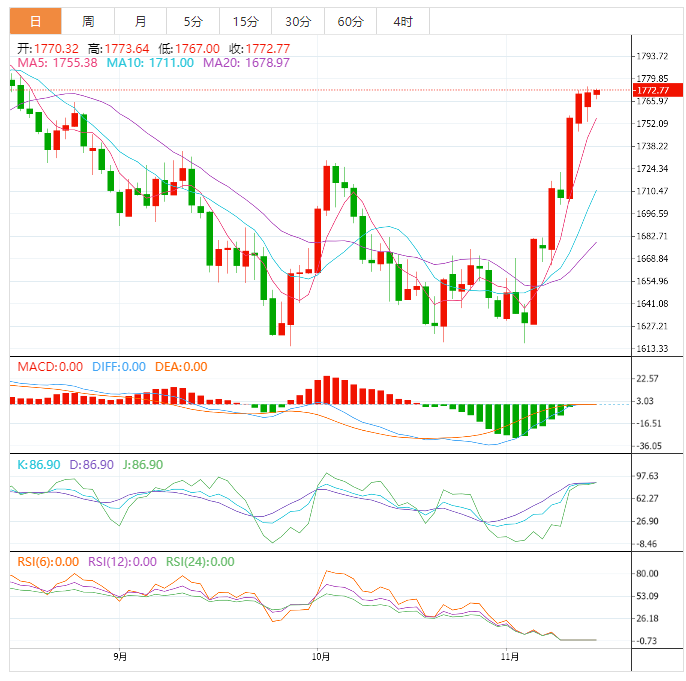Viewport: 686px width, 681px height.
Task: Click the J:86.90 indicator label
Action: point(143,464)
